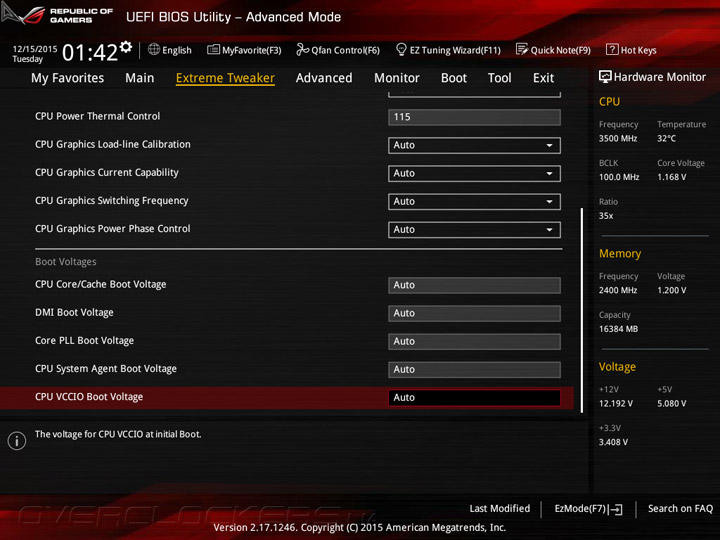Click Last Modified button
Viewport: 720px width, 540px height.
click(x=500, y=509)
